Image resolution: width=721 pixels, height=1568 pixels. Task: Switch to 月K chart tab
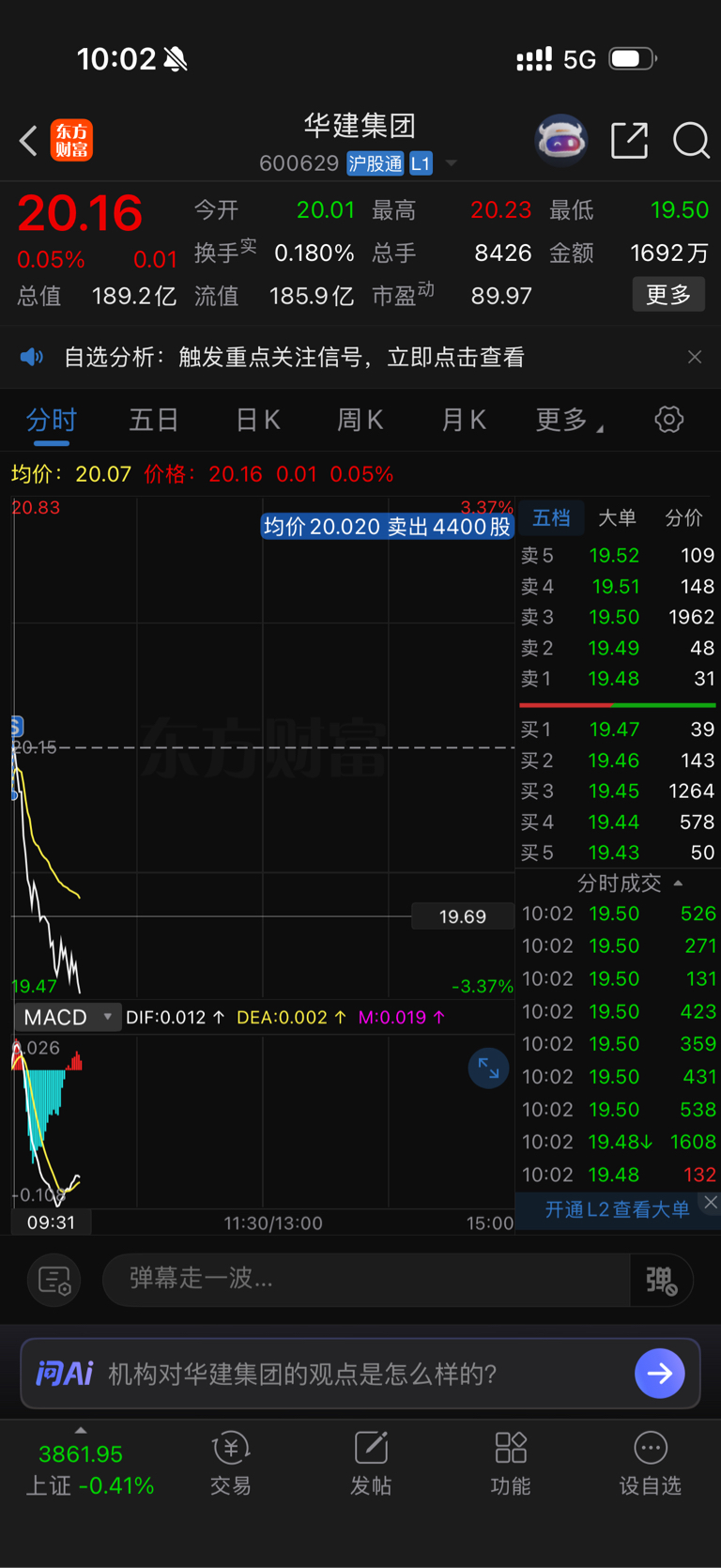coord(464,420)
